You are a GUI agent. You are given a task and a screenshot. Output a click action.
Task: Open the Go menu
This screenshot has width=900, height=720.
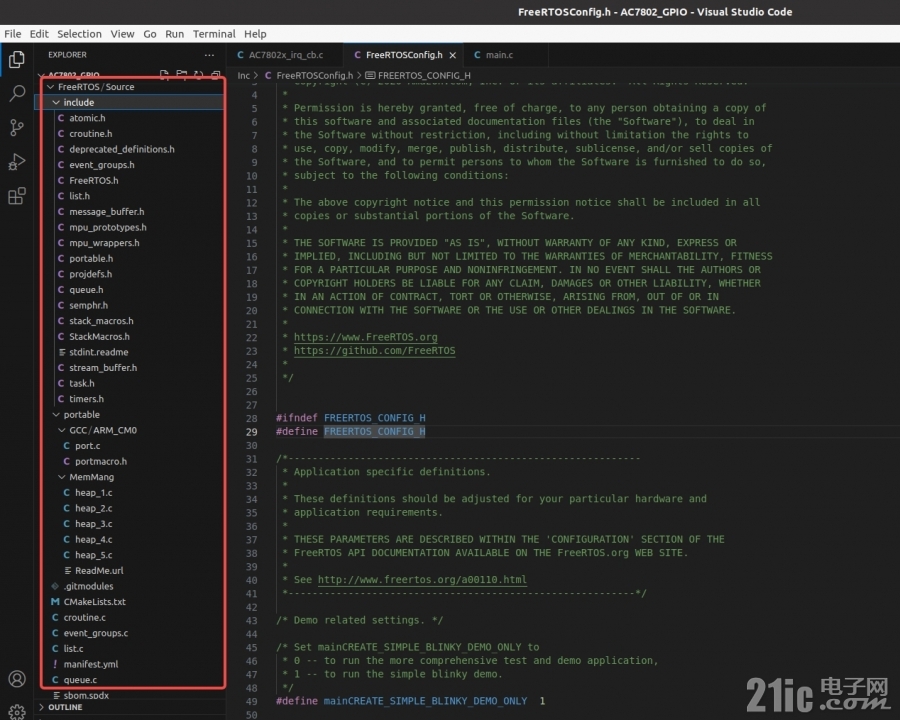150,34
